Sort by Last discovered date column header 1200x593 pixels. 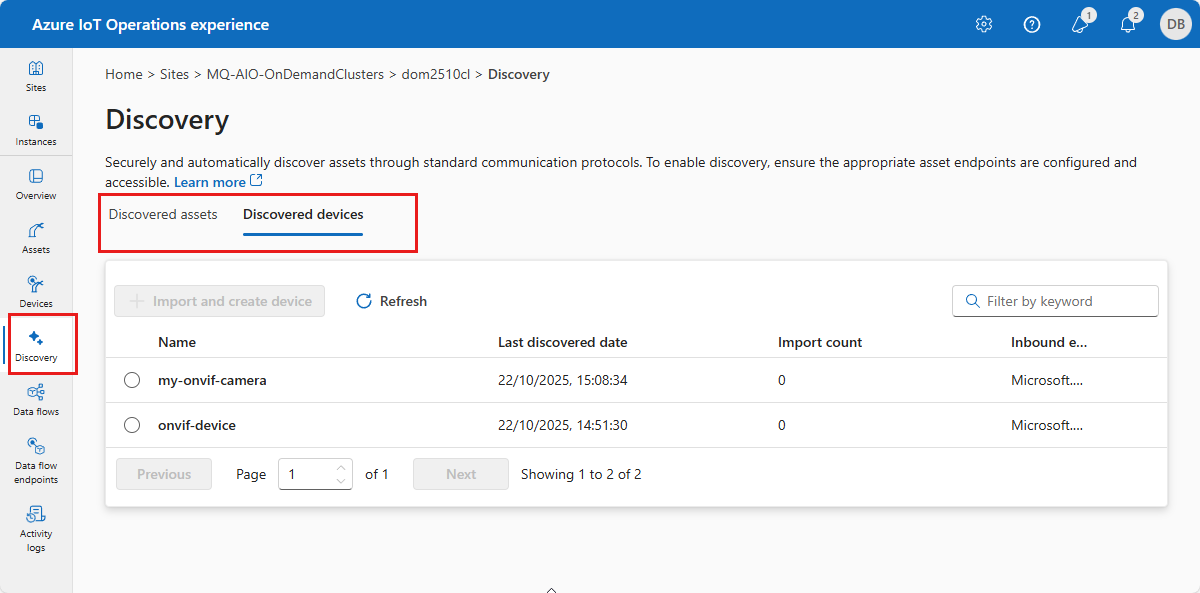pos(563,342)
